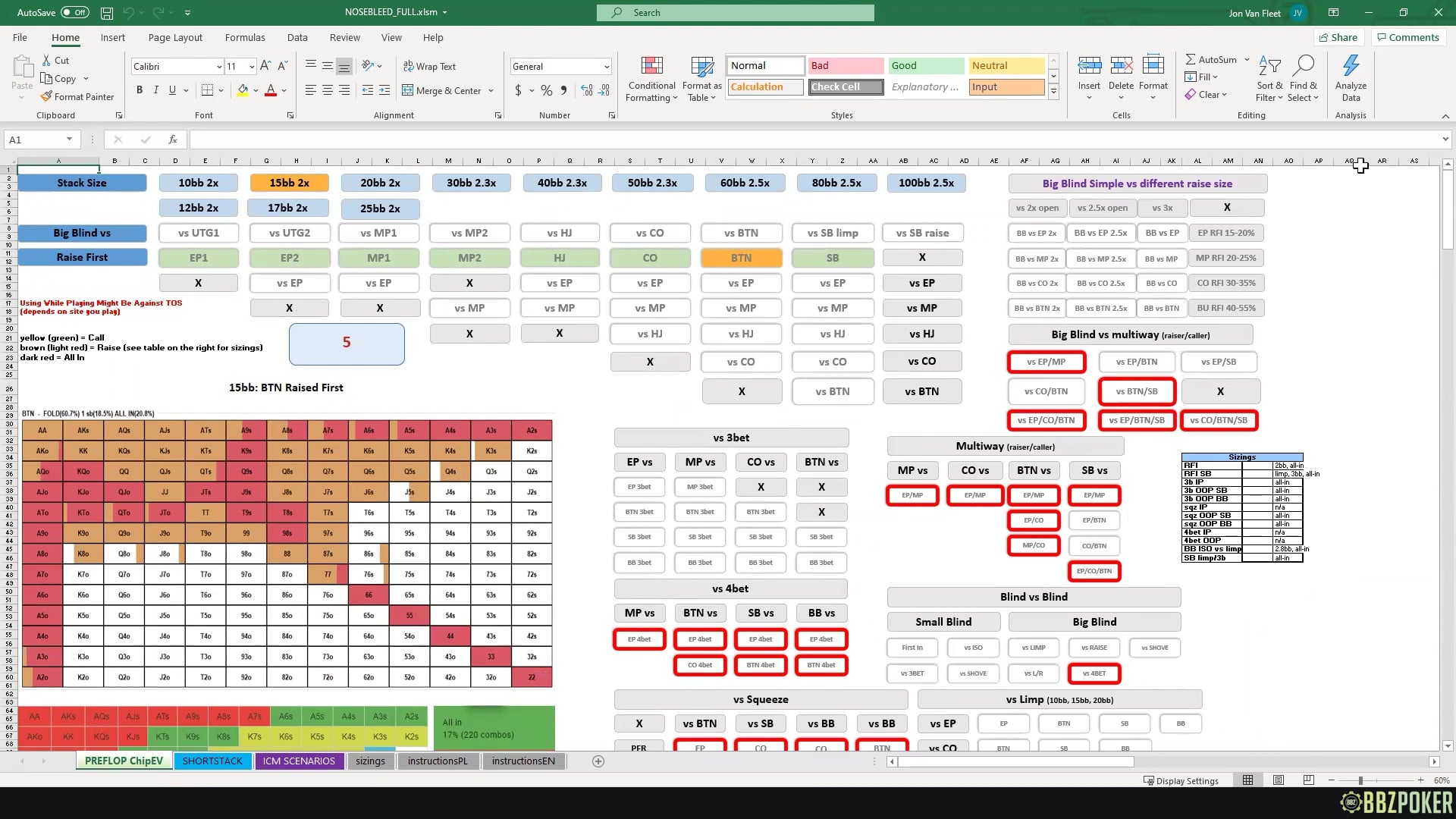
Task: Switch to the Formulas ribbon tab
Action: point(245,37)
